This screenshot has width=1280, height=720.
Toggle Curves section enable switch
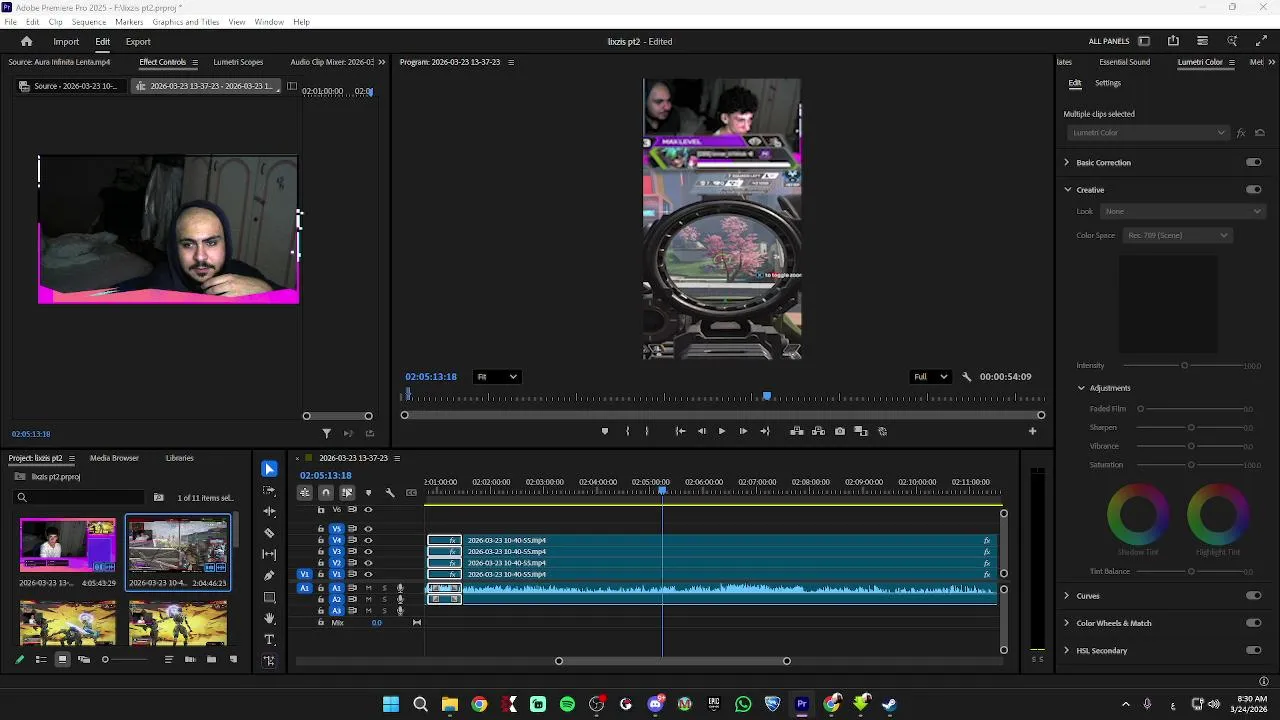pos(1254,595)
